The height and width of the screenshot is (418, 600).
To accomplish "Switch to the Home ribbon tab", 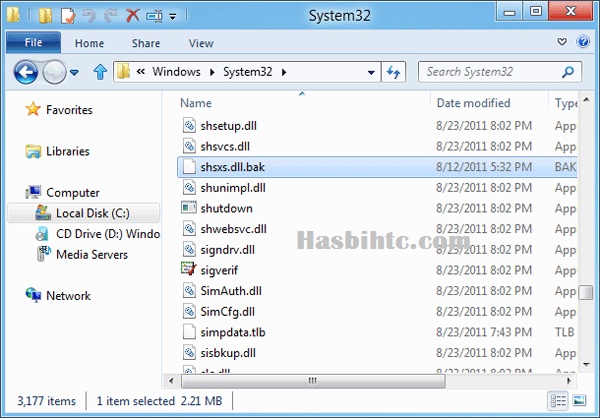I will pyautogui.click(x=89, y=43).
